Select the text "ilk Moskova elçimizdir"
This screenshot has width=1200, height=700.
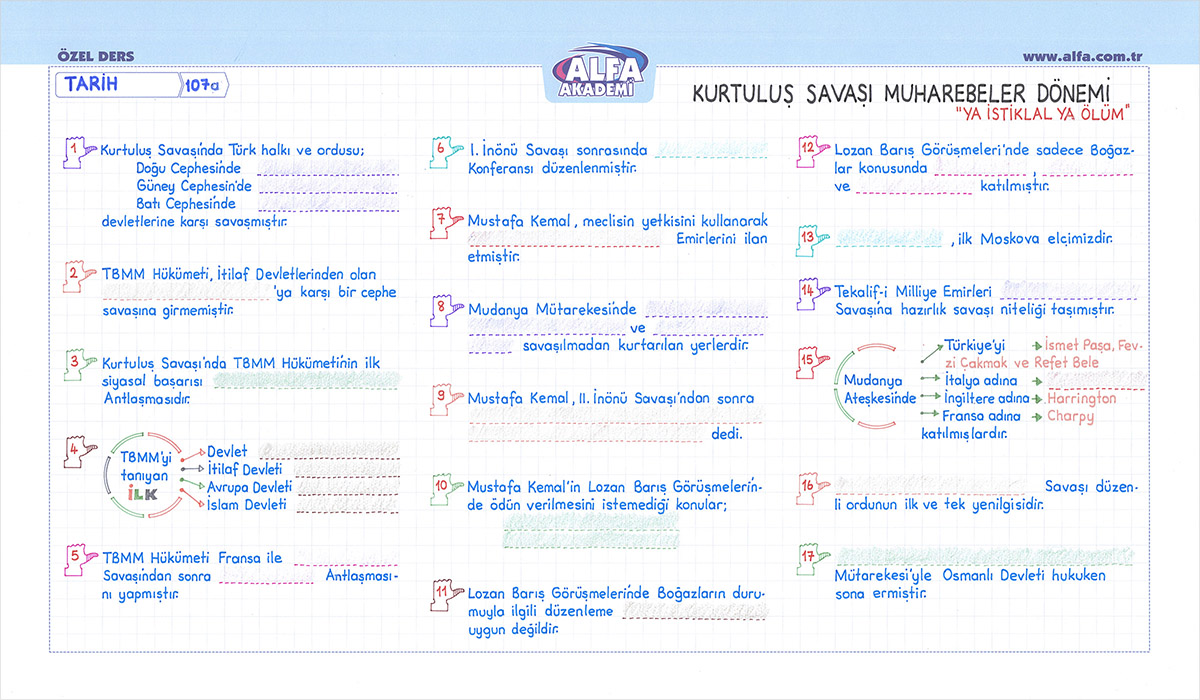pyautogui.click(x=1034, y=240)
